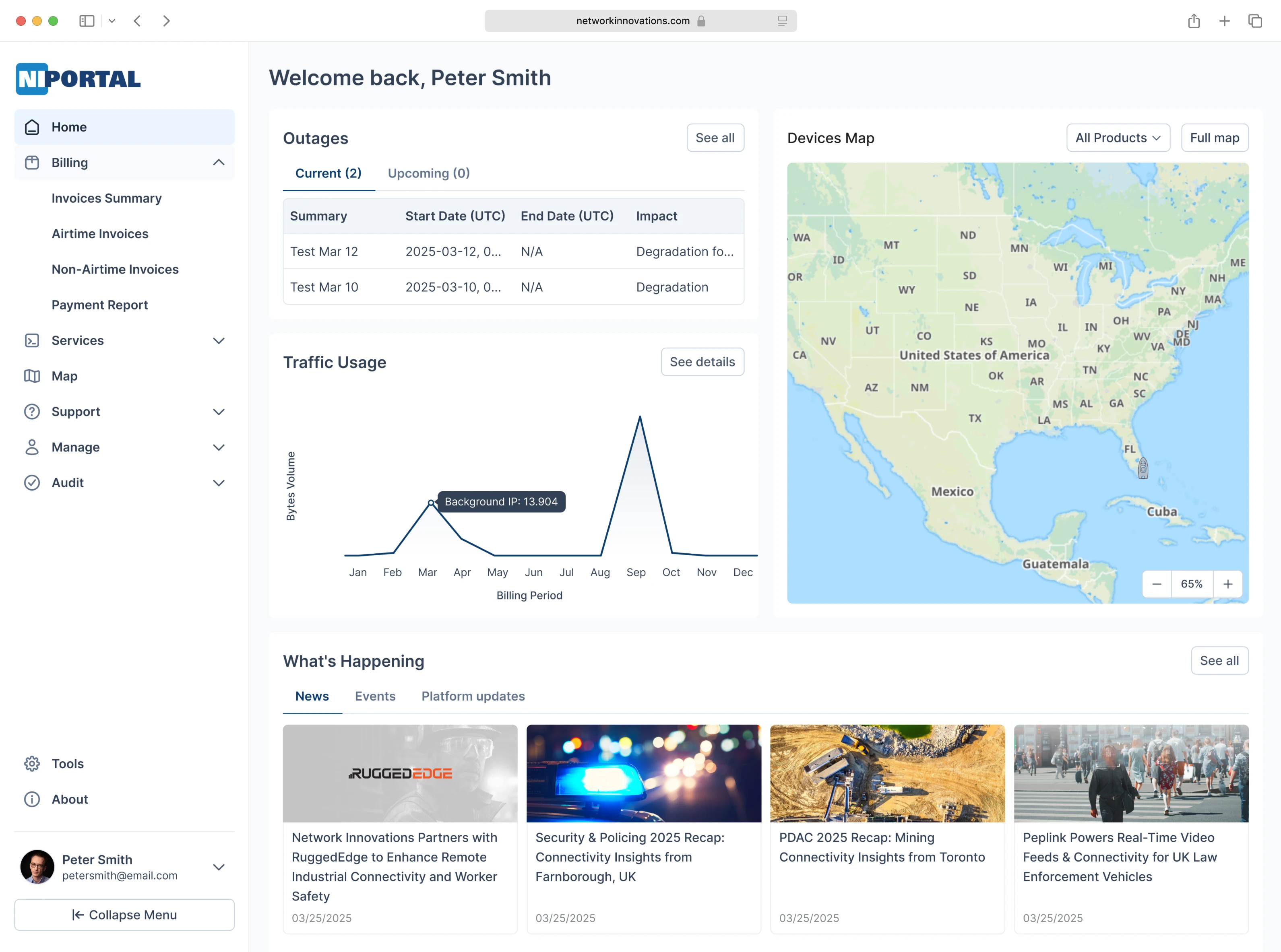This screenshot has height=952, width=1281.
Task: Open the Full map button
Action: point(1215,138)
